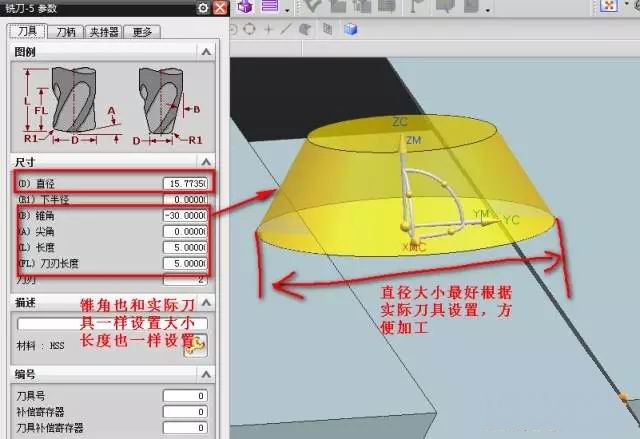This screenshot has height=439, width=640.
Task: Click the purple horizontal lines icon
Action: [270, 6]
